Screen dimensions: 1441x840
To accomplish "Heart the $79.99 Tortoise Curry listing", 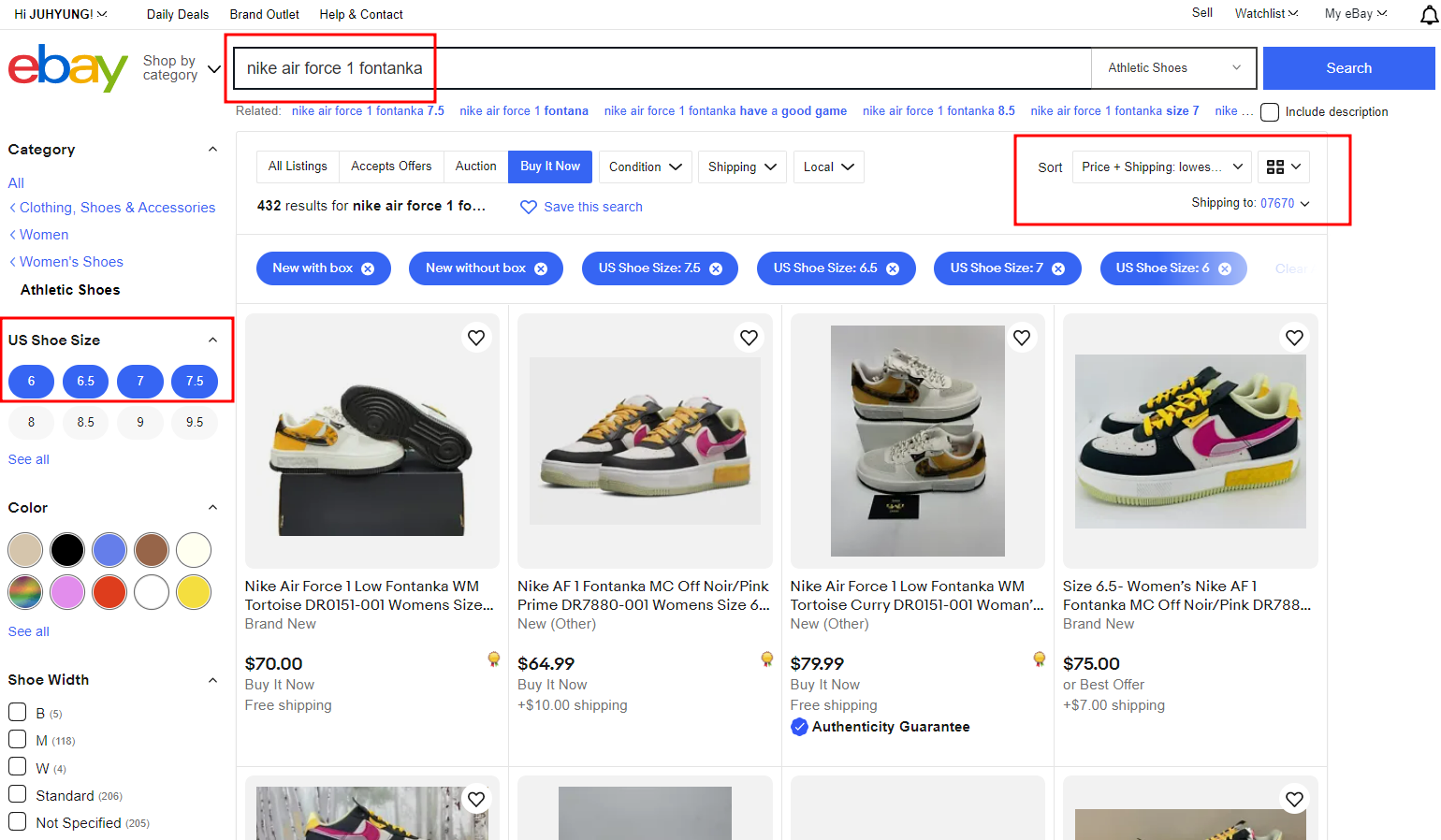I will [1022, 338].
